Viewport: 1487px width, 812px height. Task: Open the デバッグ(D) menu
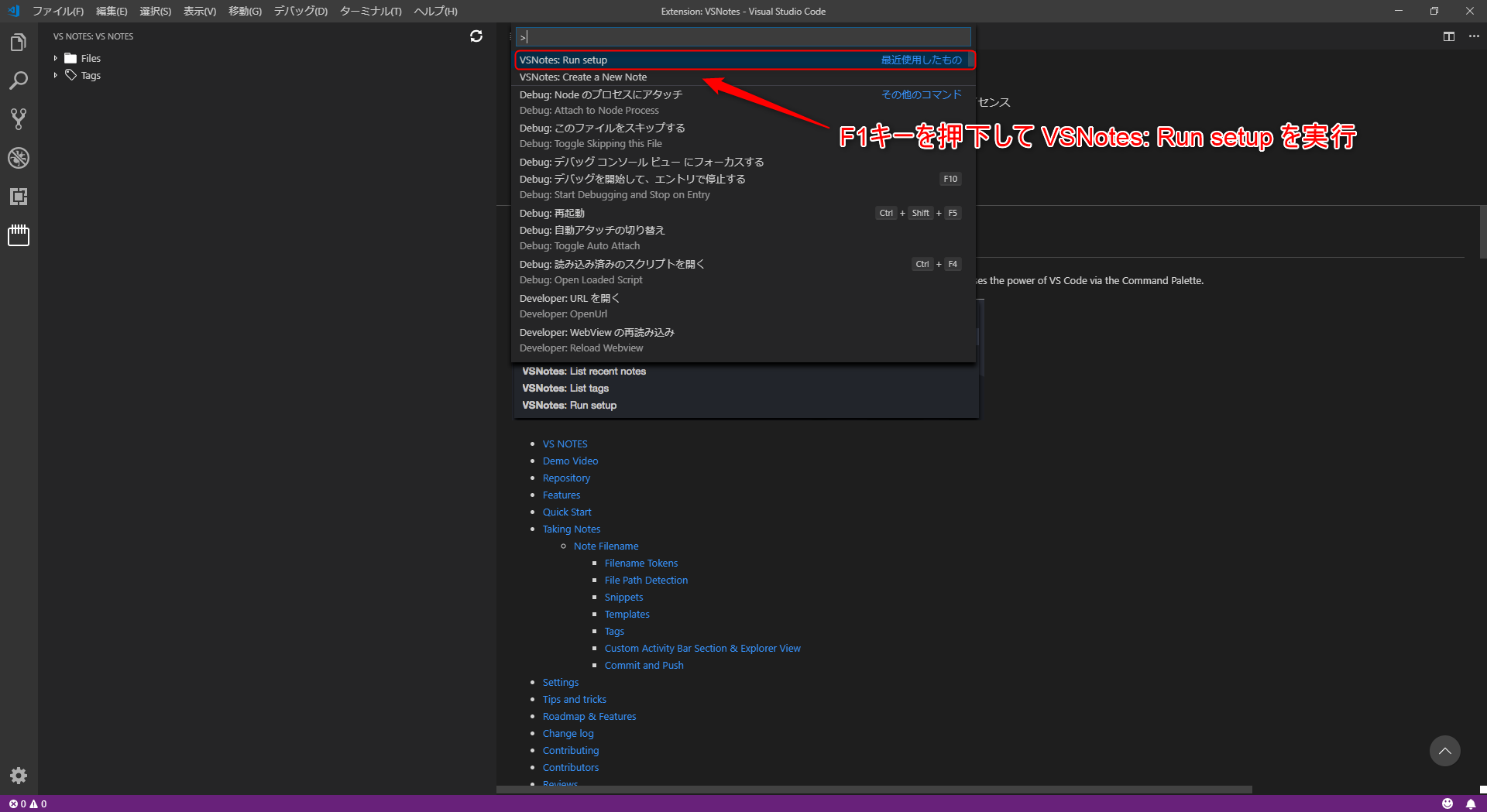coord(300,11)
